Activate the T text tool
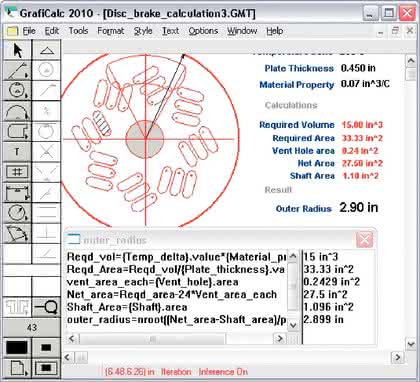 [x=17, y=152]
